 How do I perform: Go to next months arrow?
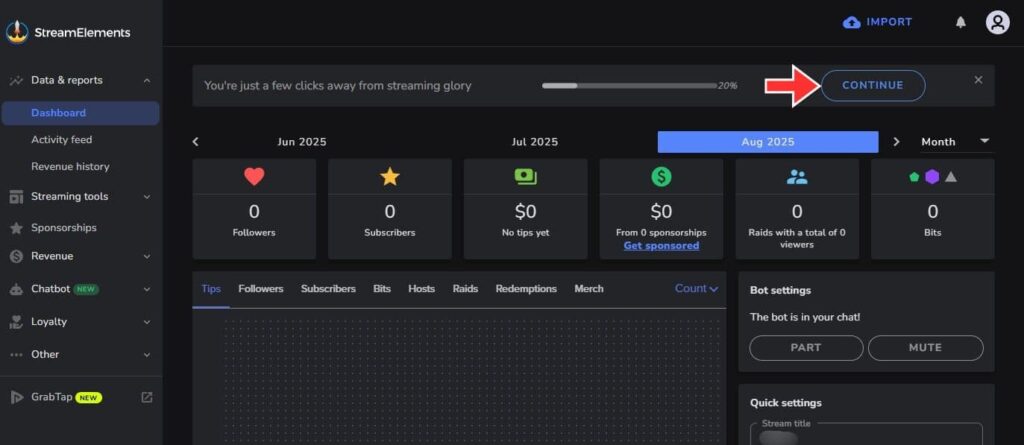click(x=896, y=142)
